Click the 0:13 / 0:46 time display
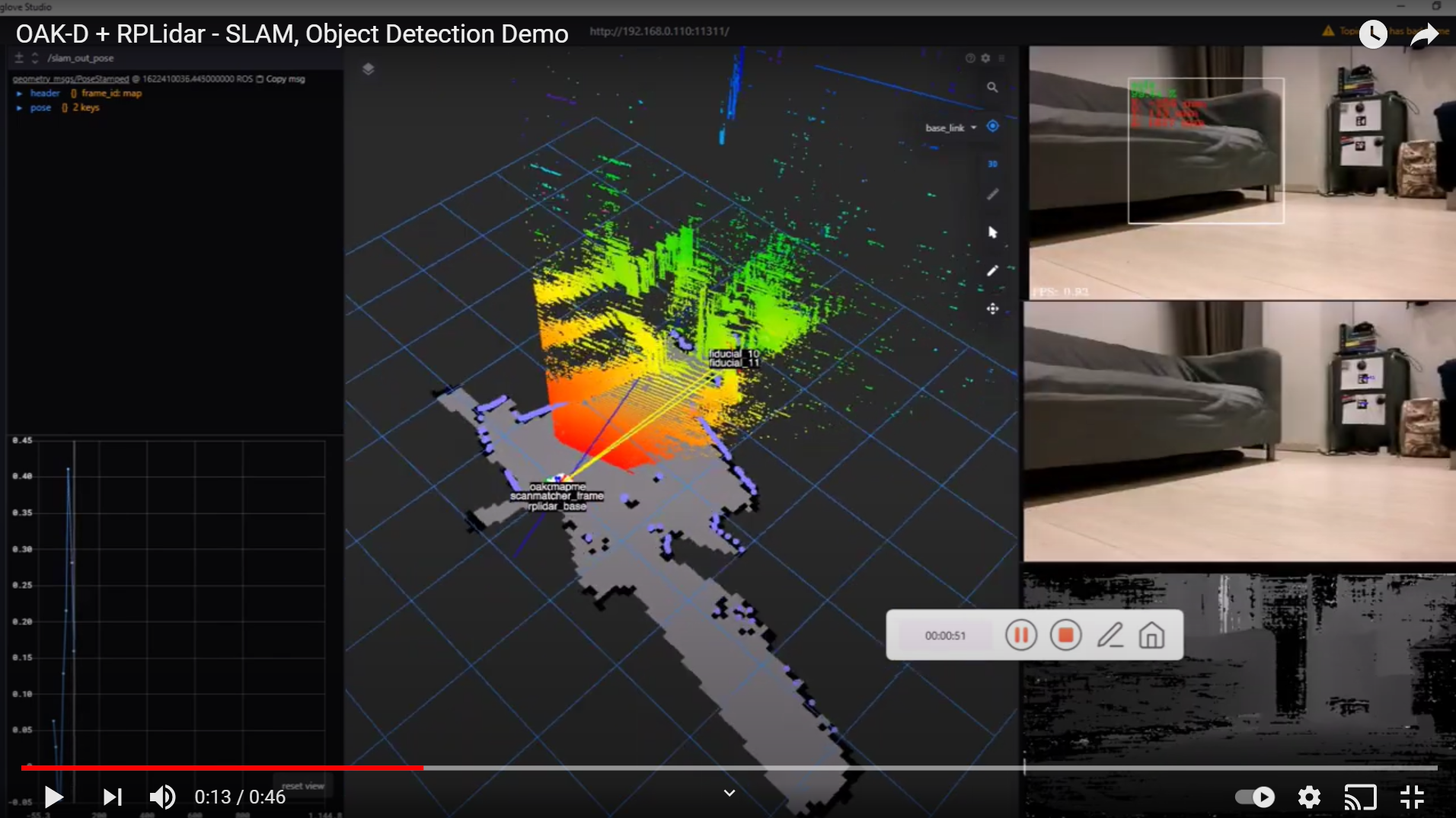The width and height of the screenshot is (1456, 818). (240, 797)
